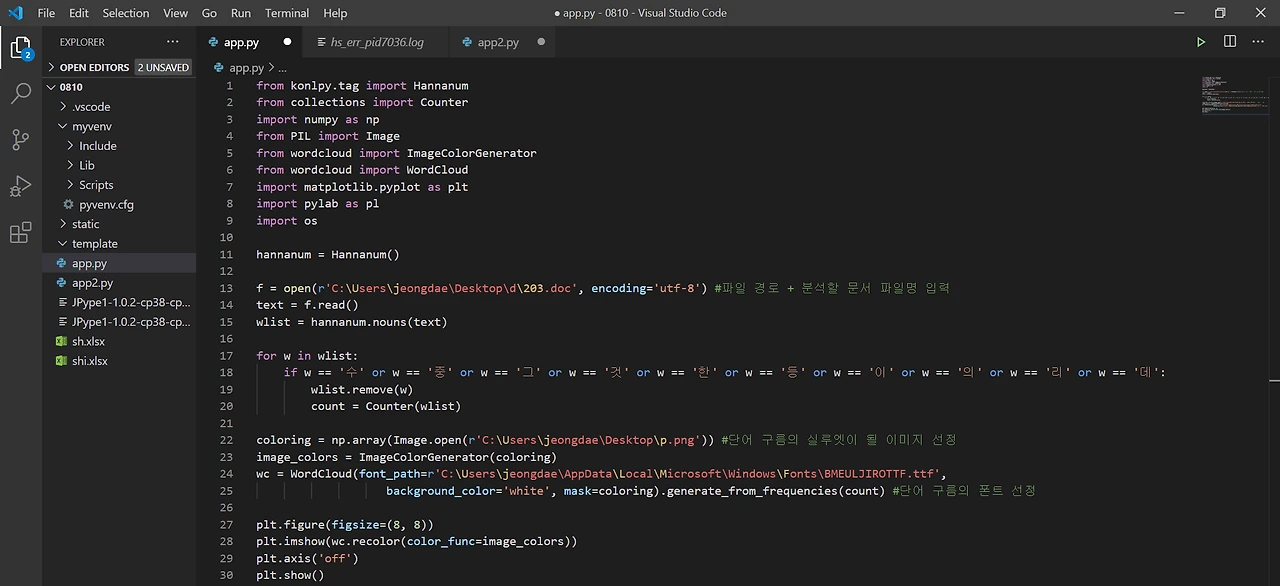The height and width of the screenshot is (586, 1280).
Task: Select the app.py editor tab
Action: tap(249, 42)
